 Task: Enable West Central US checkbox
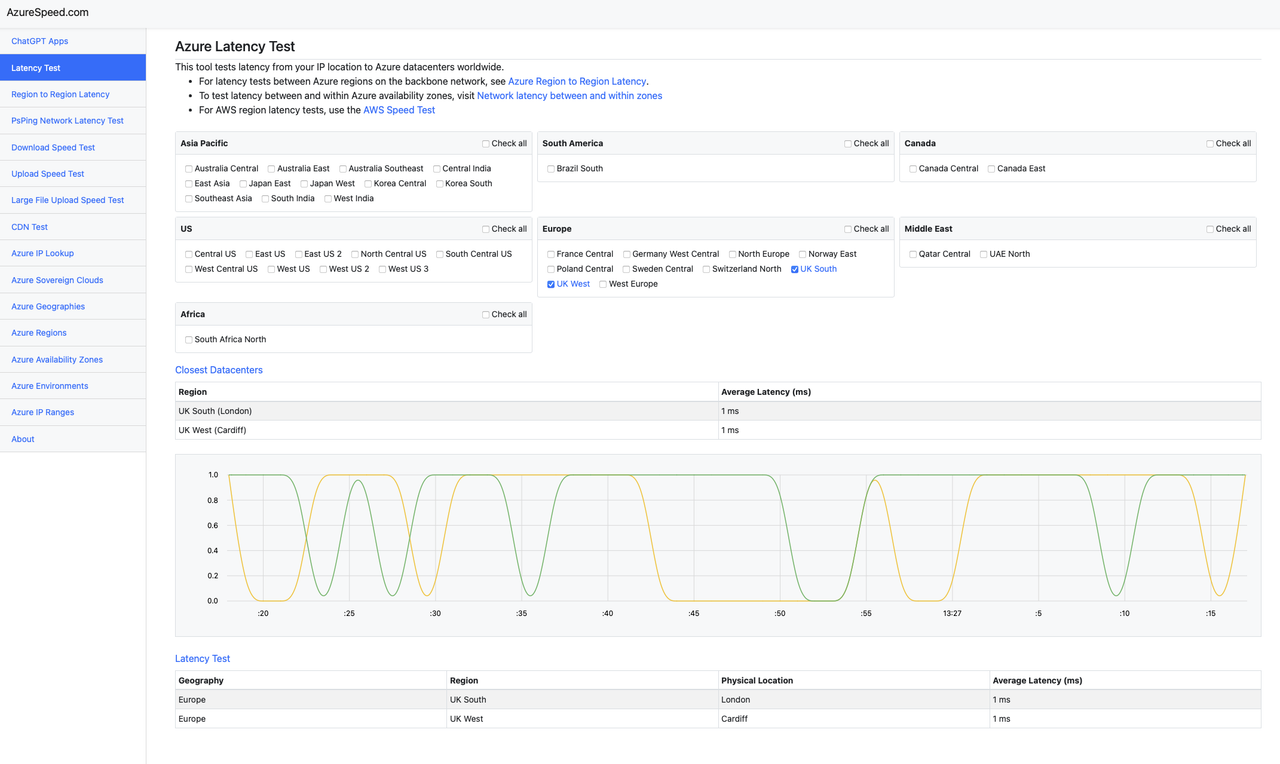[x=189, y=269]
